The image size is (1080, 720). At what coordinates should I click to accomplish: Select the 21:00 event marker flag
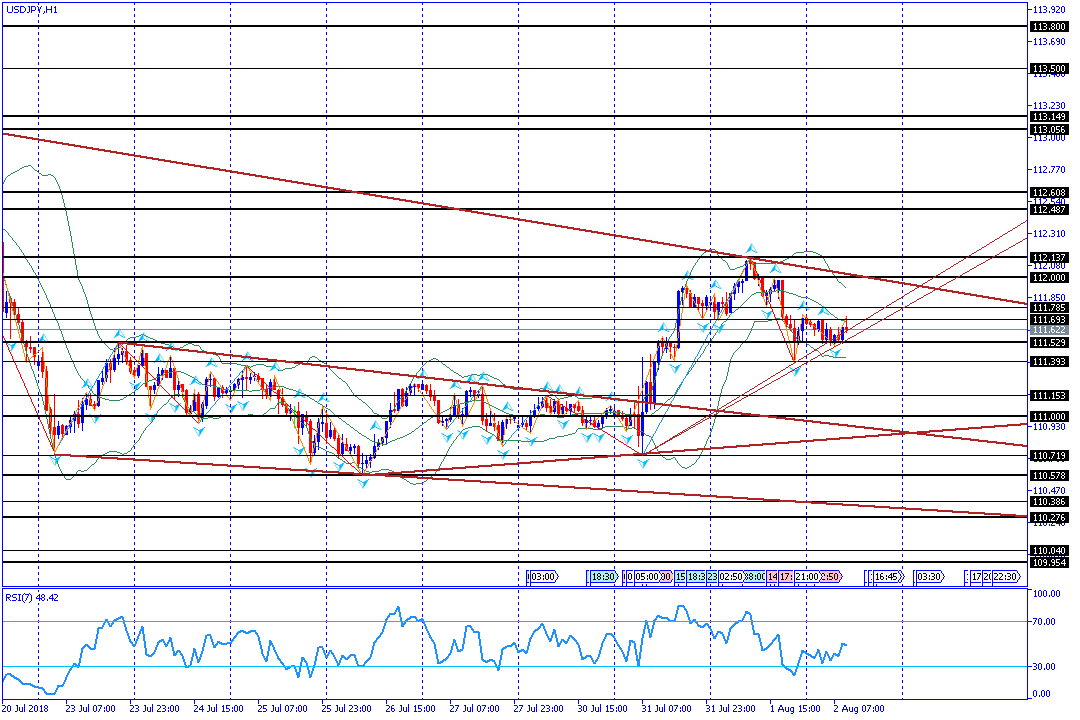click(x=807, y=577)
